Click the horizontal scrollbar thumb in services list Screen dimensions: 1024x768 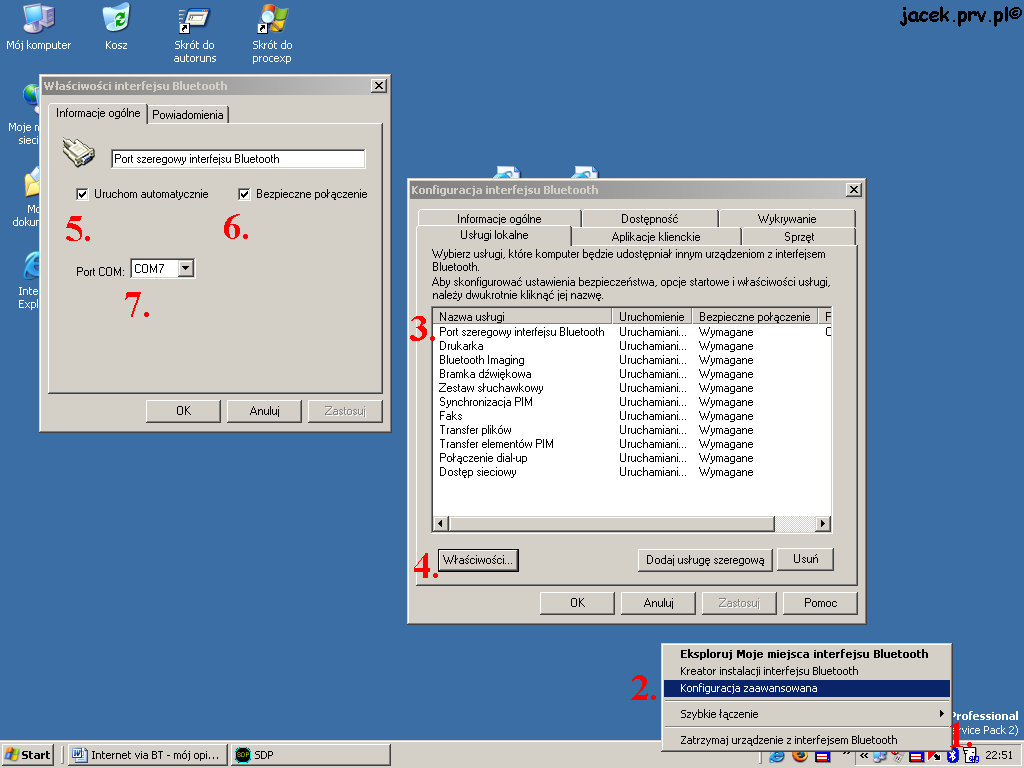[611, 524]
